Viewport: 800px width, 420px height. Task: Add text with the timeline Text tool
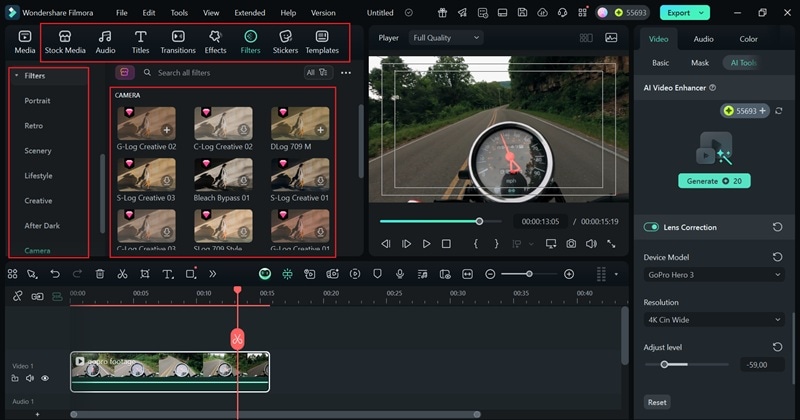coord(167,274)
